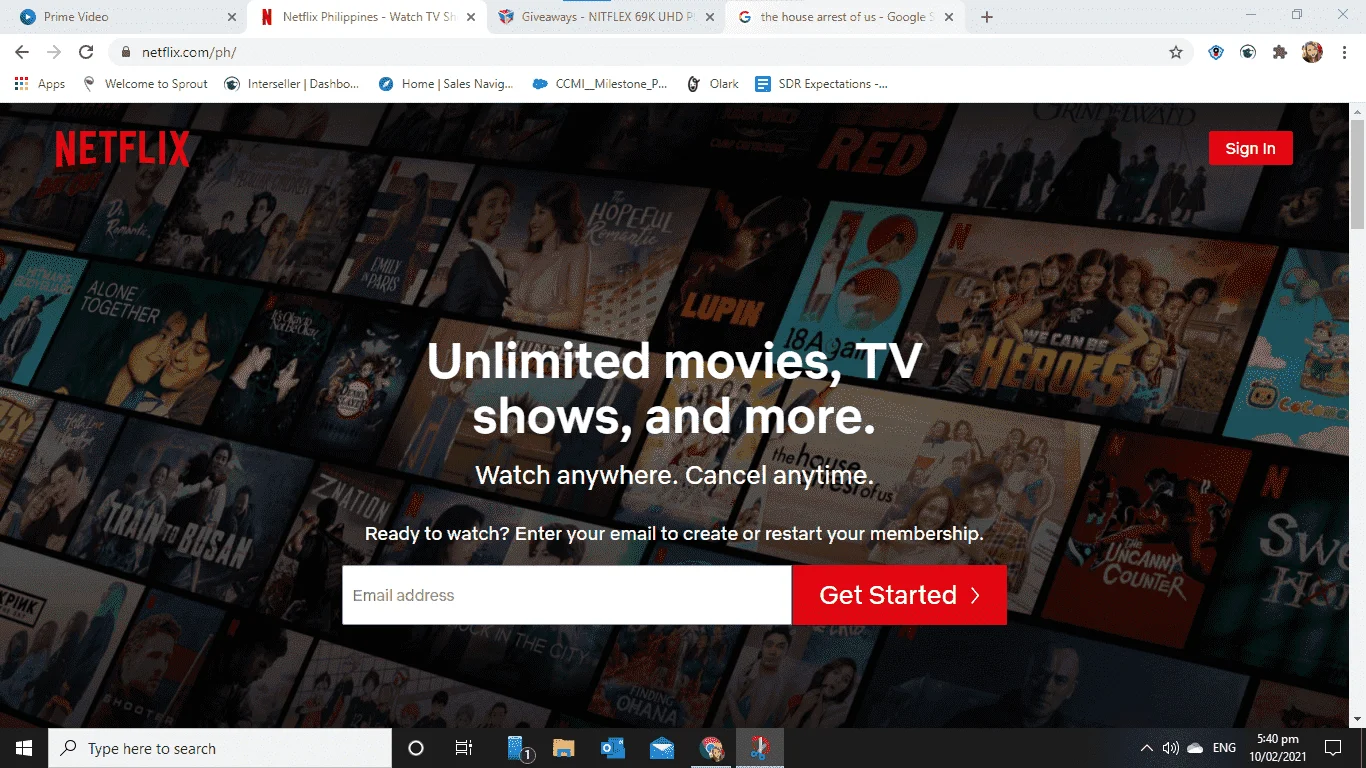The image size is (1366, 768).
Task: Switch ENG input language
Action: (x=1224, y=748)
